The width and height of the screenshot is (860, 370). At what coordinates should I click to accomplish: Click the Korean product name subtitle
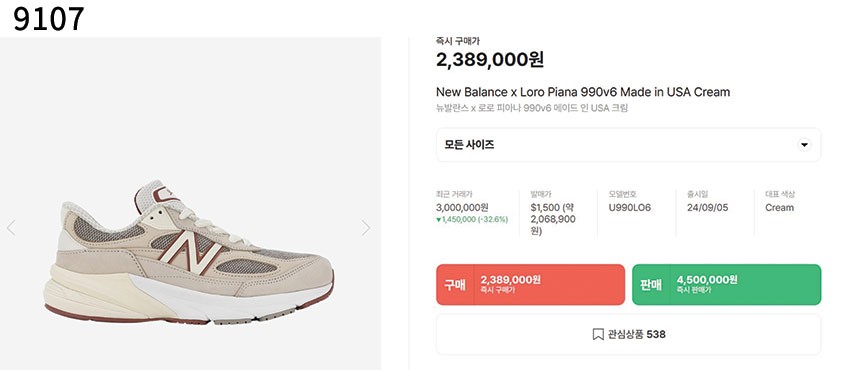(x=531, y=108)
